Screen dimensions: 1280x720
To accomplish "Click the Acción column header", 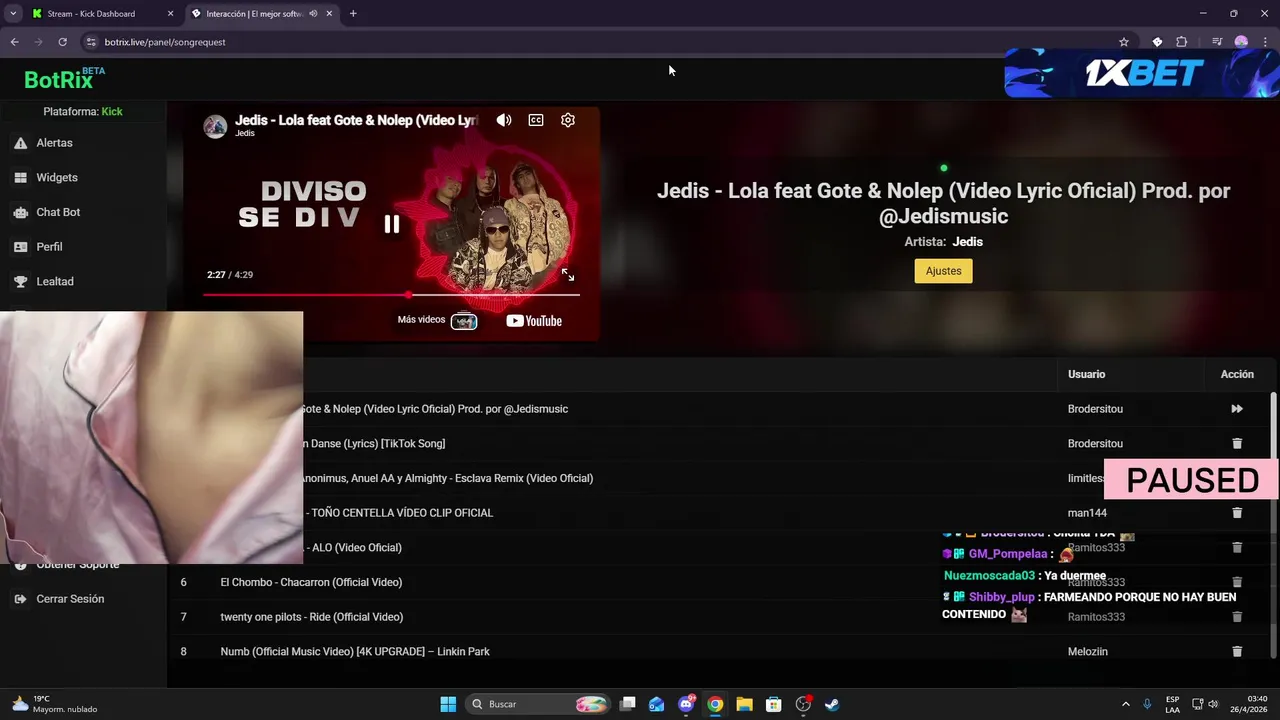I will click(x=1237, y=374).
